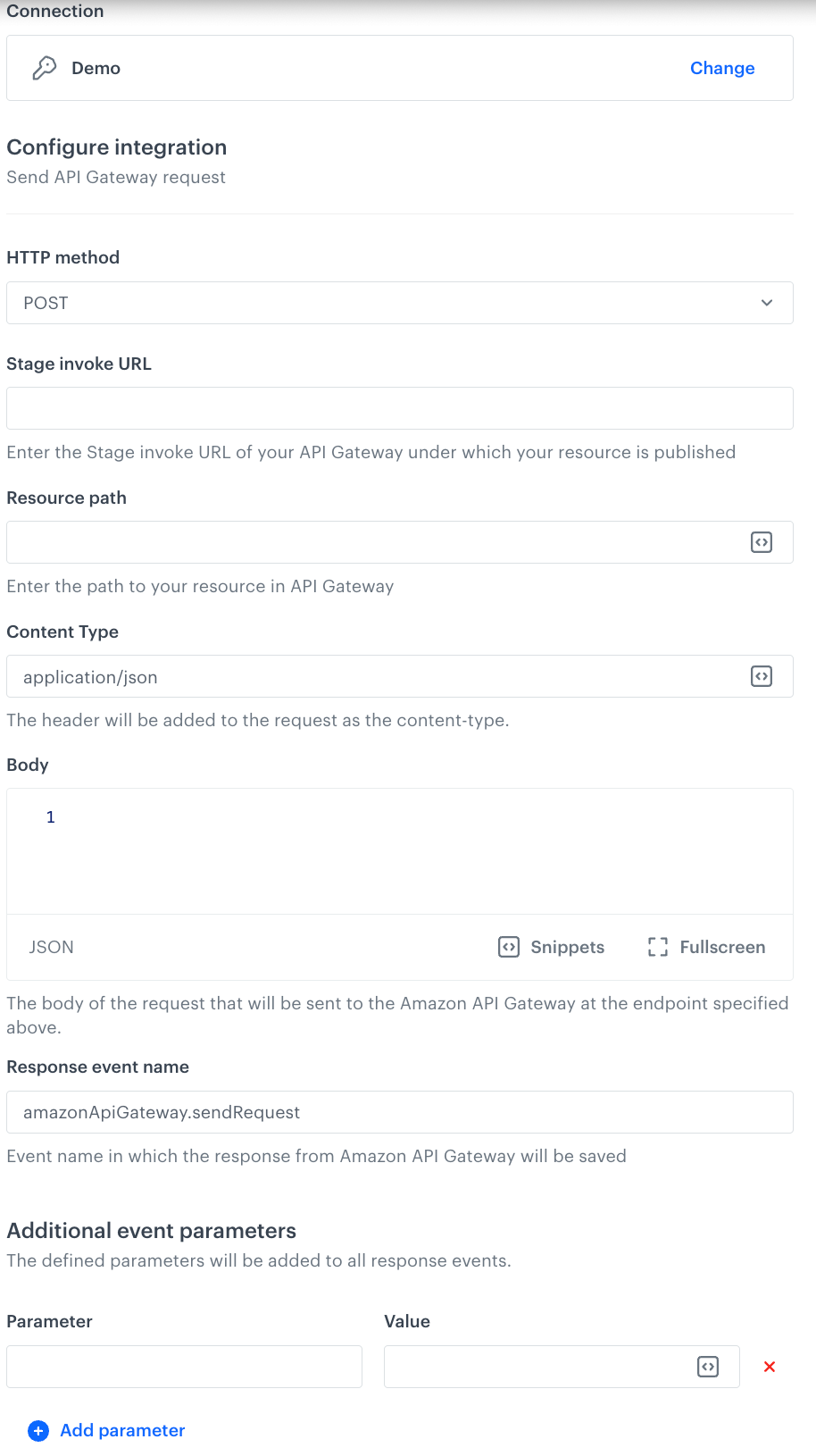This screenshot has height=1456, width=816.
Task: Click the Change link to switch connections
Action: pos(721,67)
